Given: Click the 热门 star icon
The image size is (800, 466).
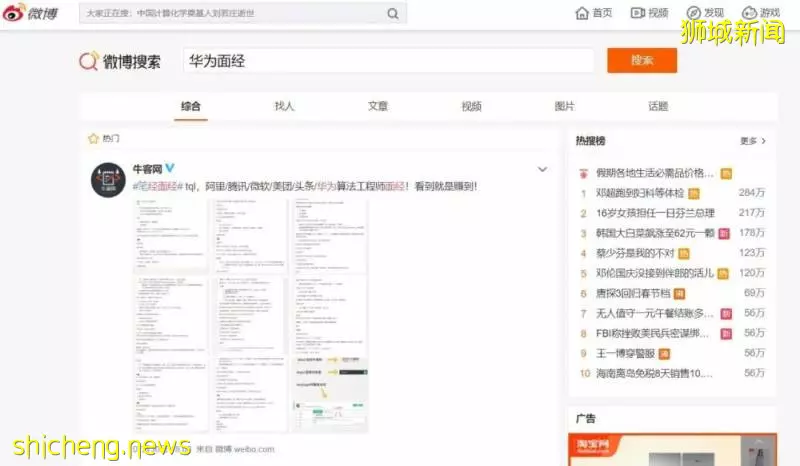Looking at the screenshot, I should (x=93, y=138).
